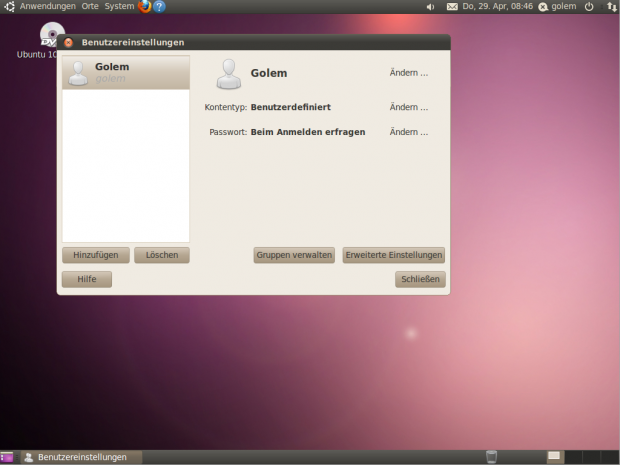Open the mail envelope indicator
This screenshot has height=465, width=620.
coord(452,7)
